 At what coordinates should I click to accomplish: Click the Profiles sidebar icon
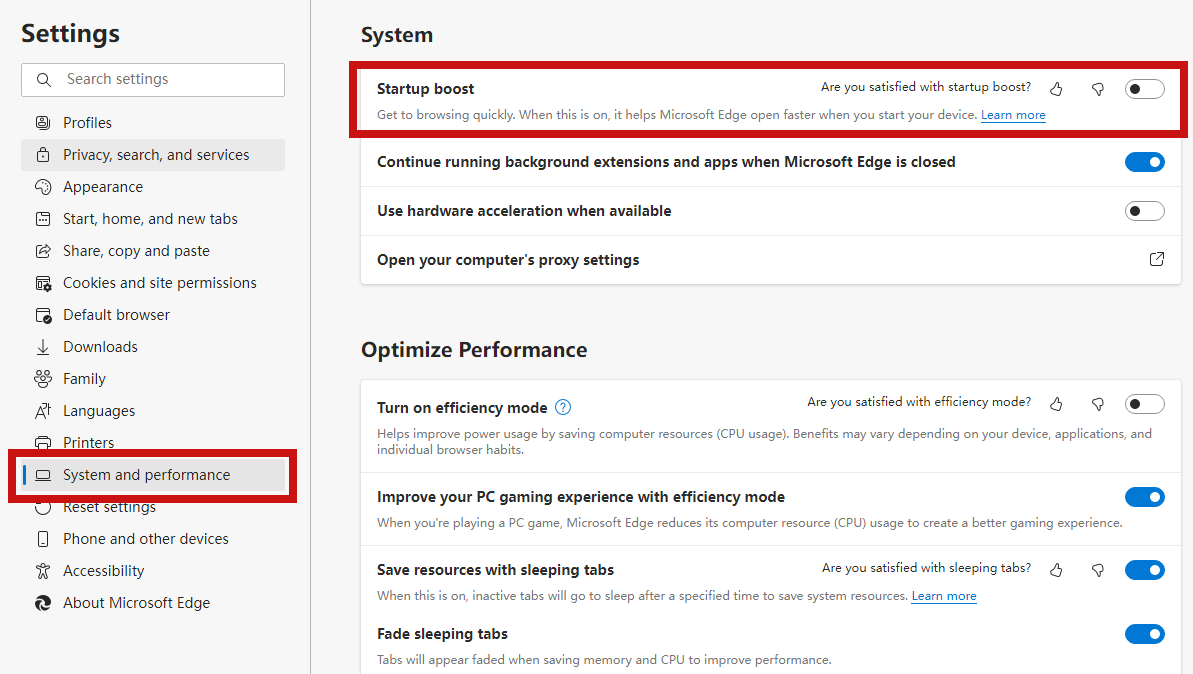tap(43, 122)
